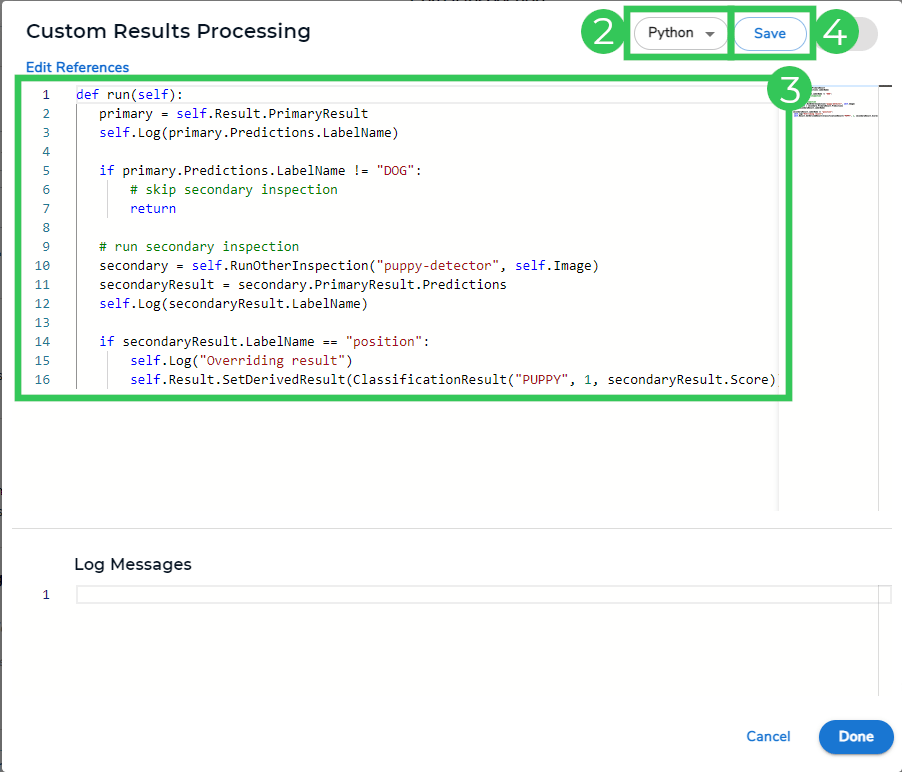Click the Save button
The width and height of the screenshot is (902, 772).
tap(770, 33)
